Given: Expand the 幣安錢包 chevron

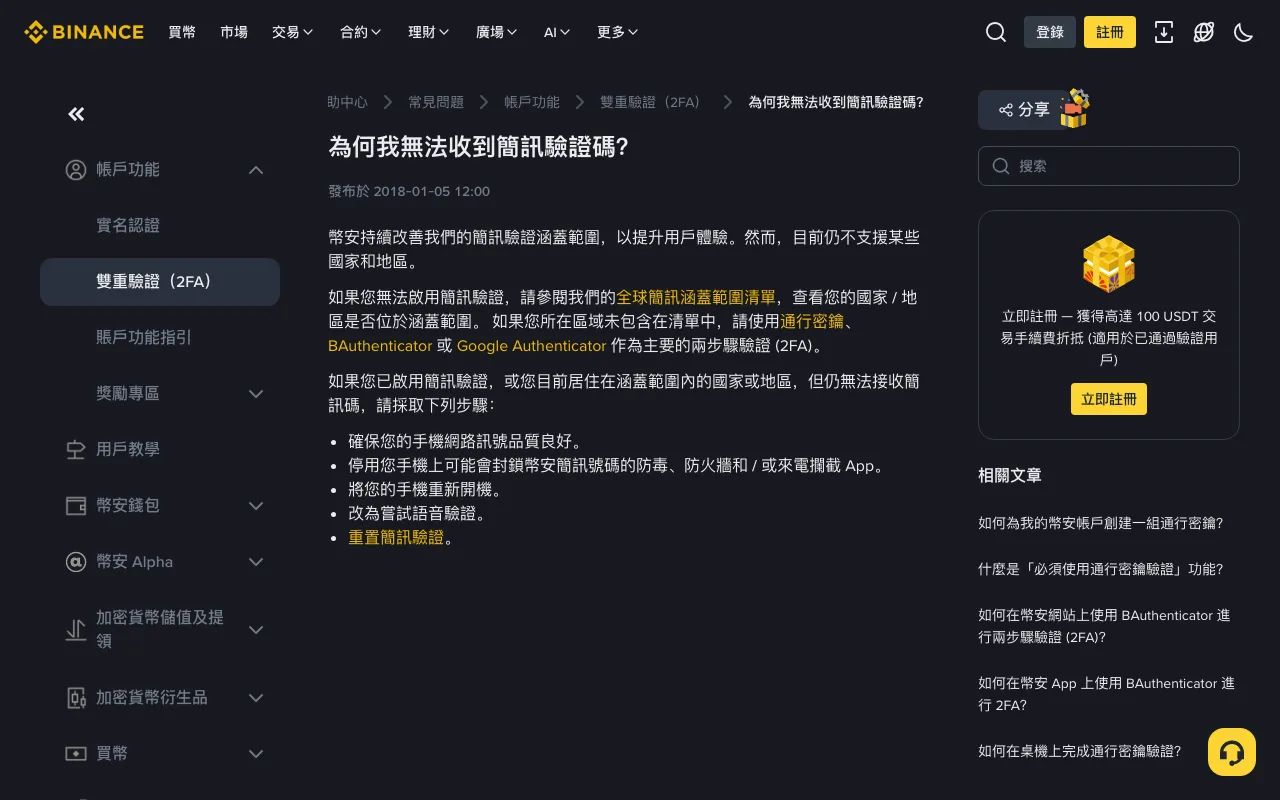Looking at the screenshot, I should pos(256,506).
